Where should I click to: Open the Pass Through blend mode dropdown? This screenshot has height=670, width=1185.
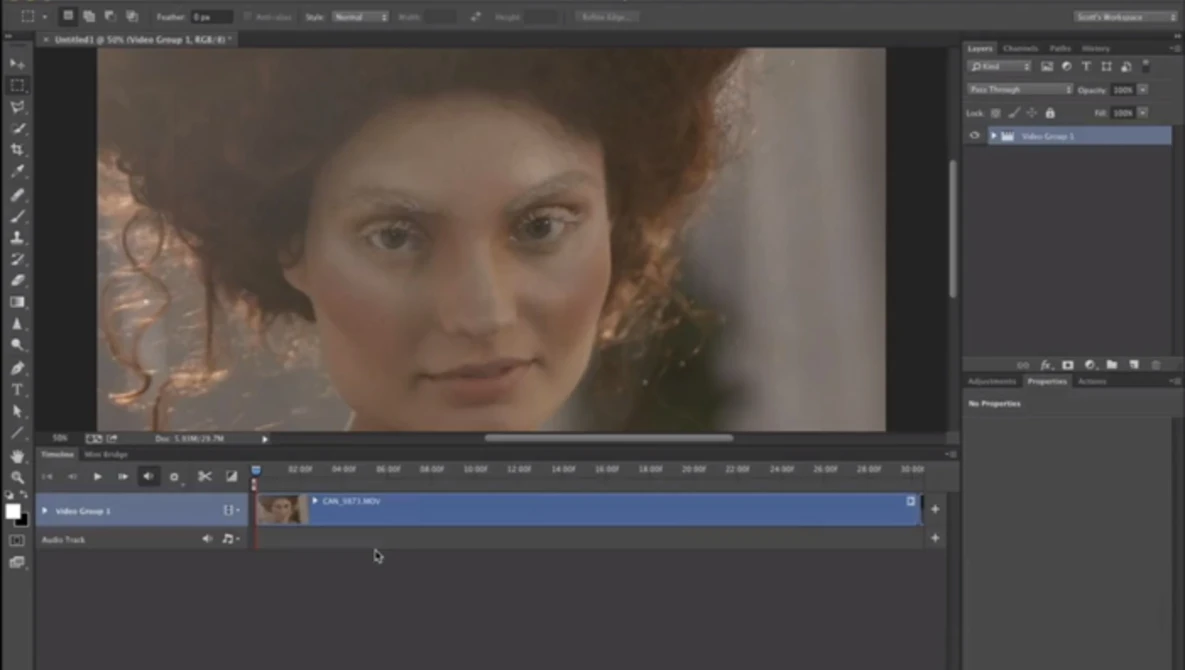(x=1020, y=89)
